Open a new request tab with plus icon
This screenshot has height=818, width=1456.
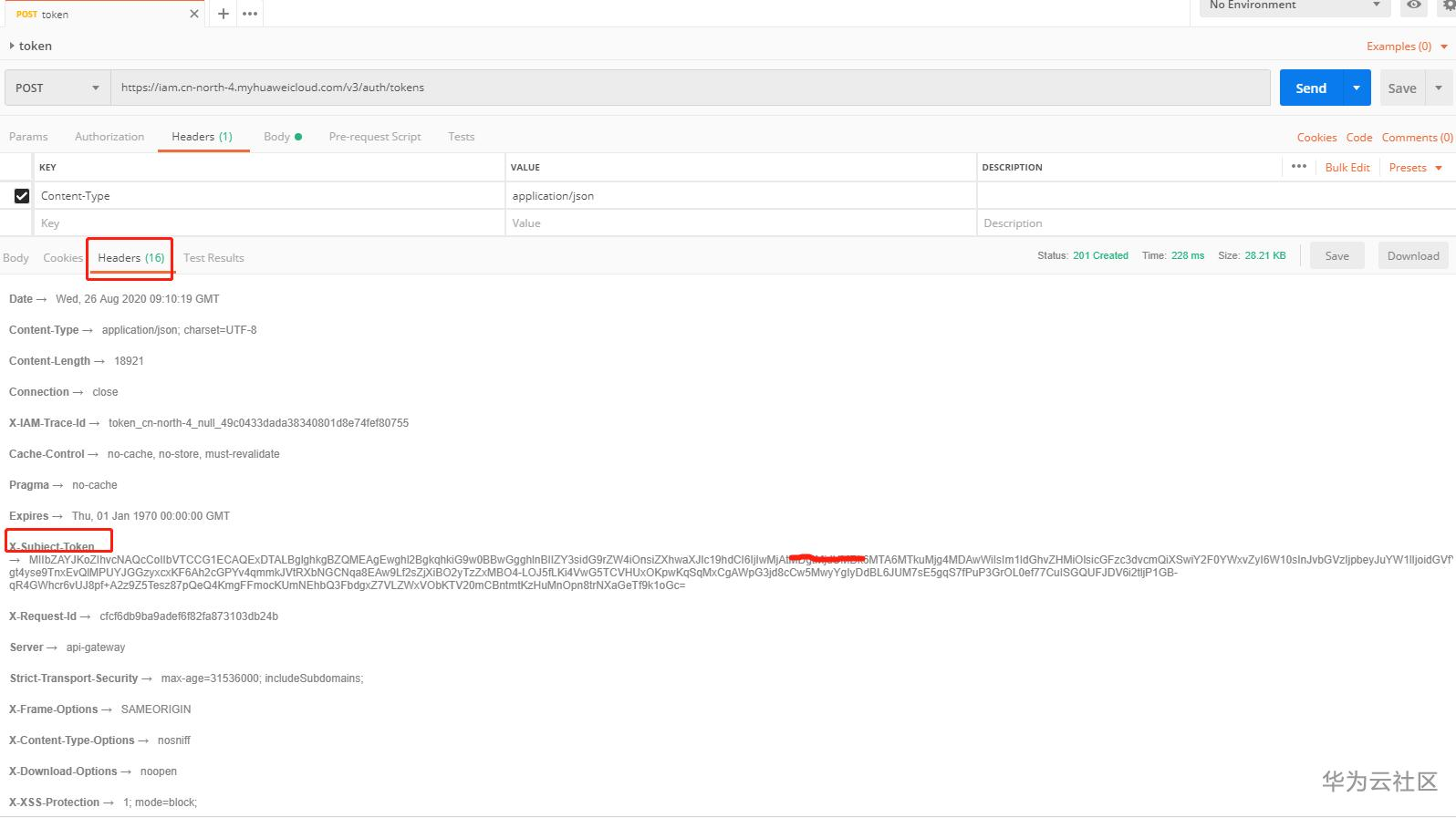click(x=224, y=14)
